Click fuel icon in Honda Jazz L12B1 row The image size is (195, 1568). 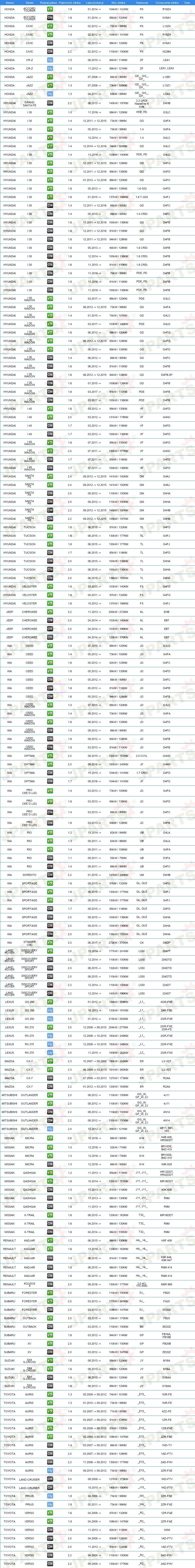(50, 77)
